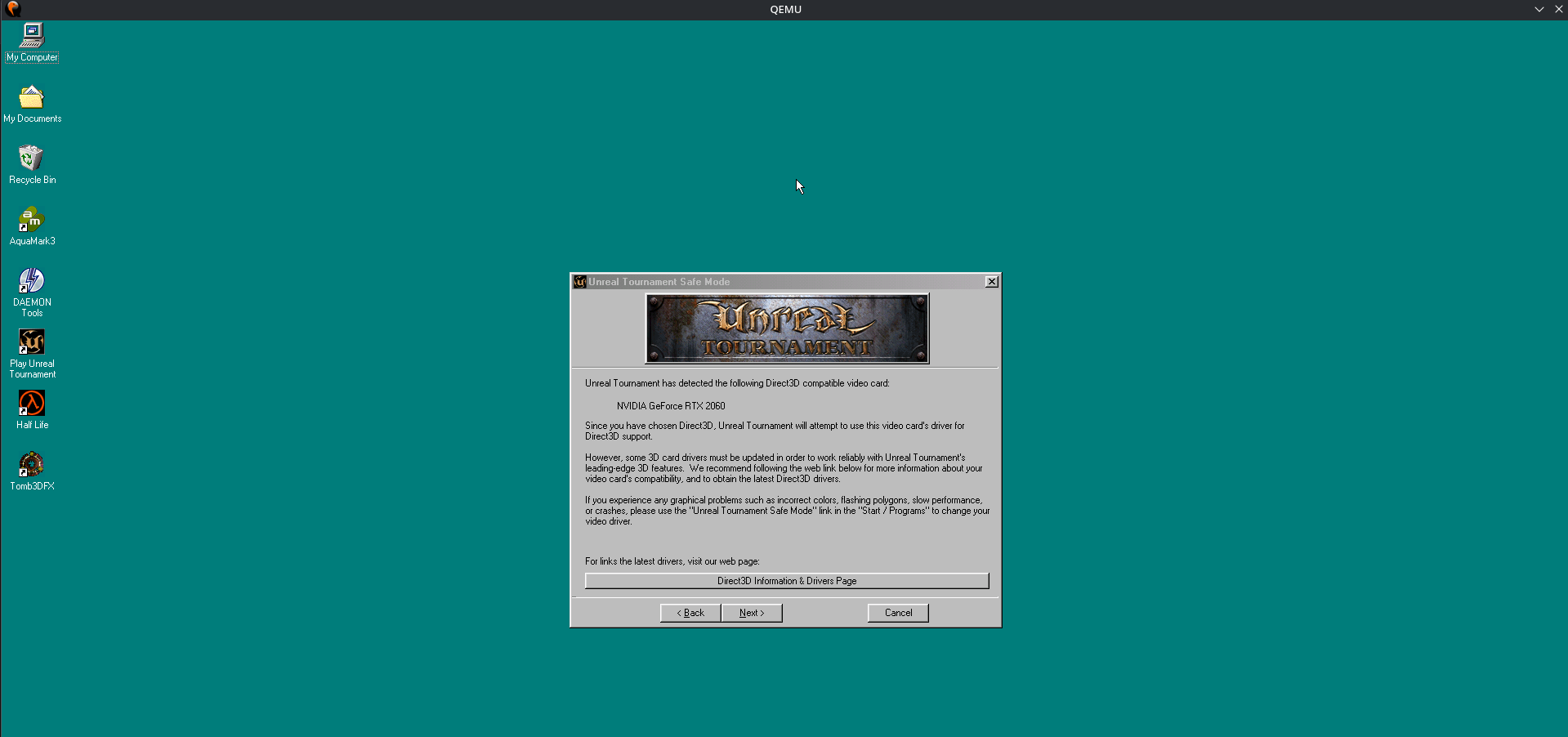Viewport: 1568px width, 737px height.
Task: Select the My Documents folder icon
Action: pyautogui.click(x=32, y=97)
